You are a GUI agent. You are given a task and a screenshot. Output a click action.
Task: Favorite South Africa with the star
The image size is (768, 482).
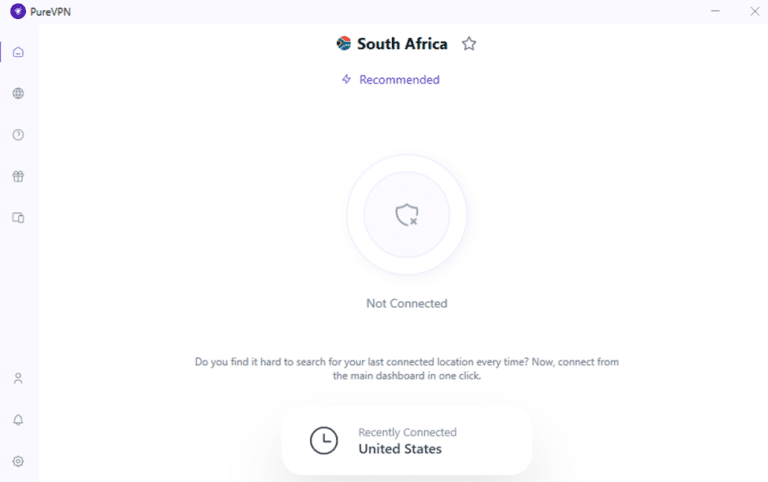(469, 44)
